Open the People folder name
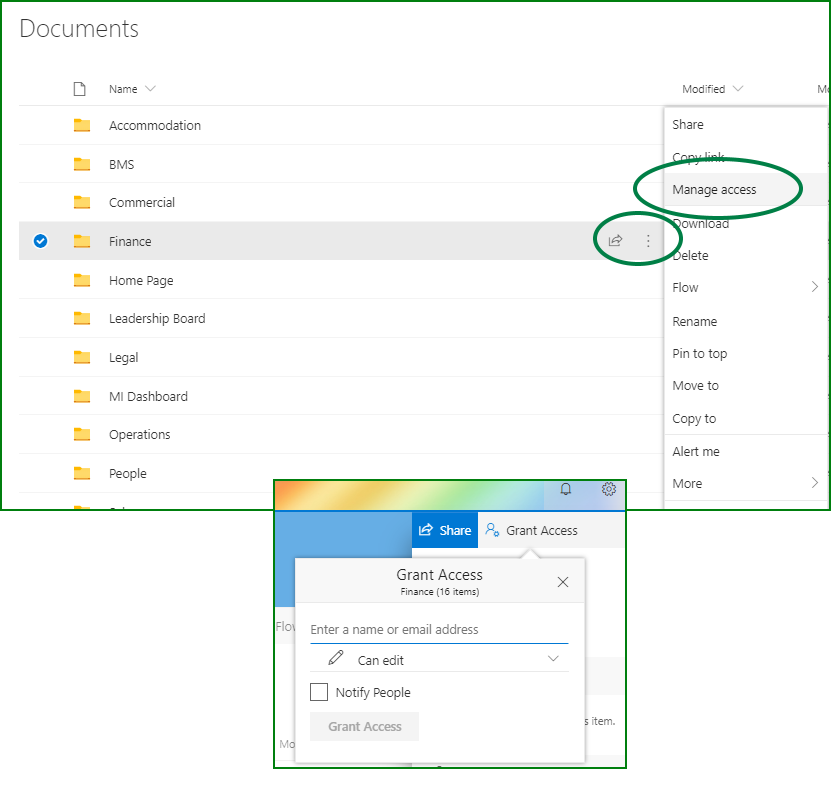This screenshot has width=831, height=800. point(128,474)
